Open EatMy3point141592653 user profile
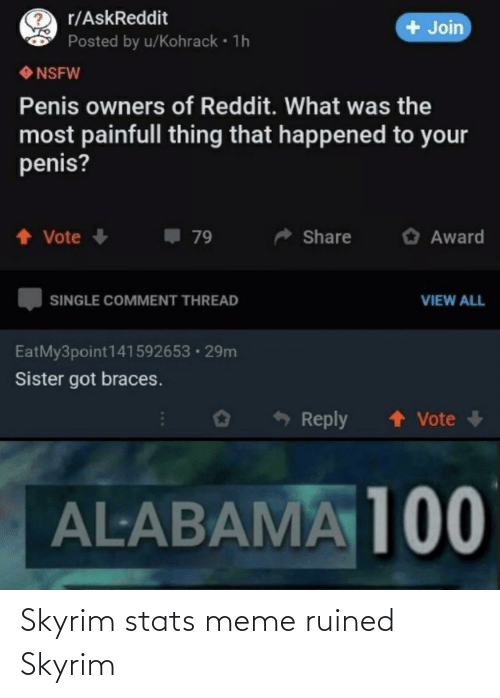This screenshot has height=698, width=500. (x=103, y=352)
